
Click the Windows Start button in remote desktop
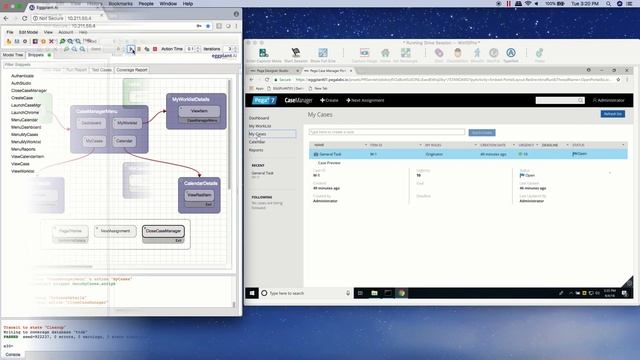point(252,293)
